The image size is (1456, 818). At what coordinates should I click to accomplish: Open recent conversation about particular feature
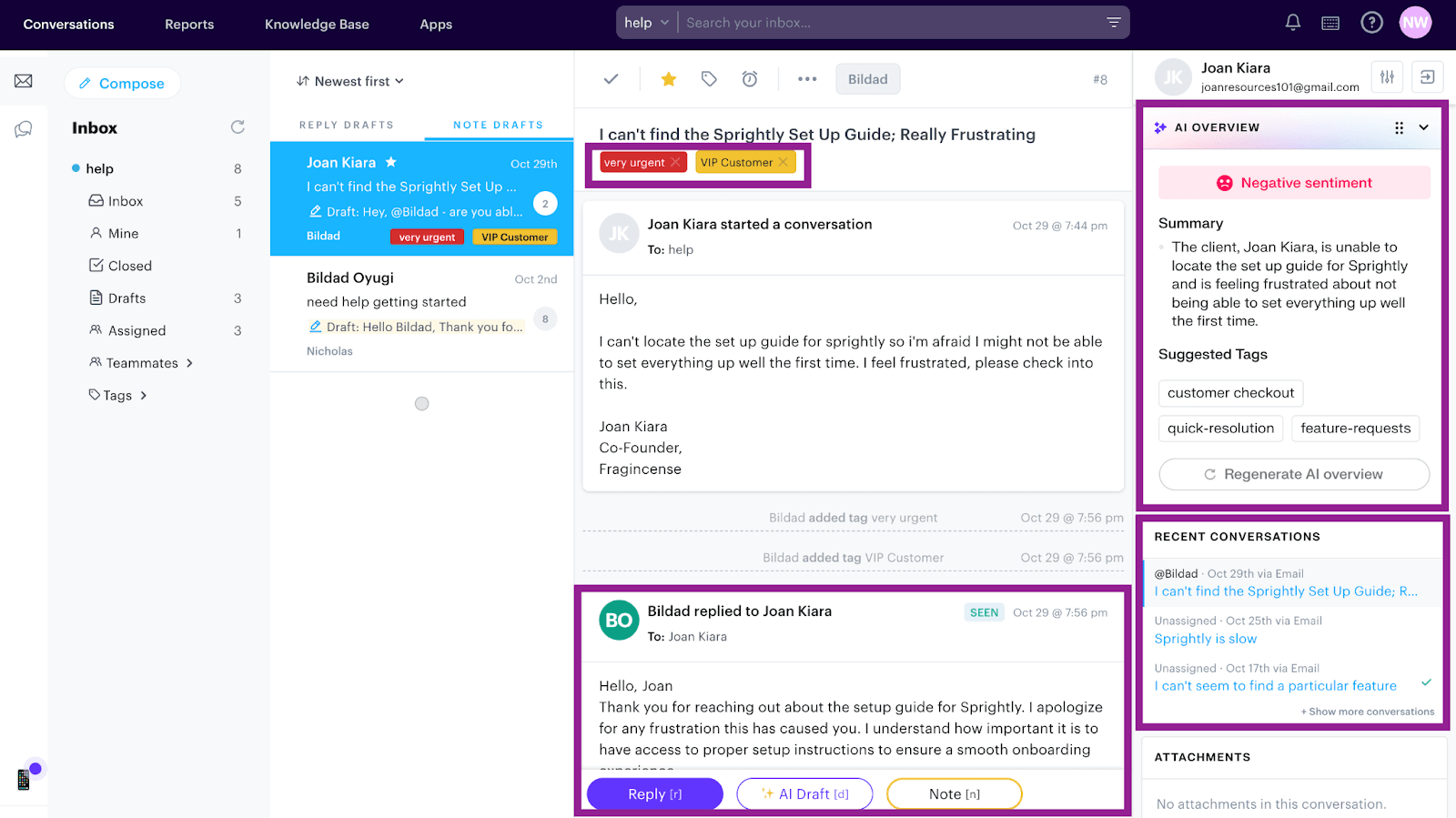click(1275, 686)
